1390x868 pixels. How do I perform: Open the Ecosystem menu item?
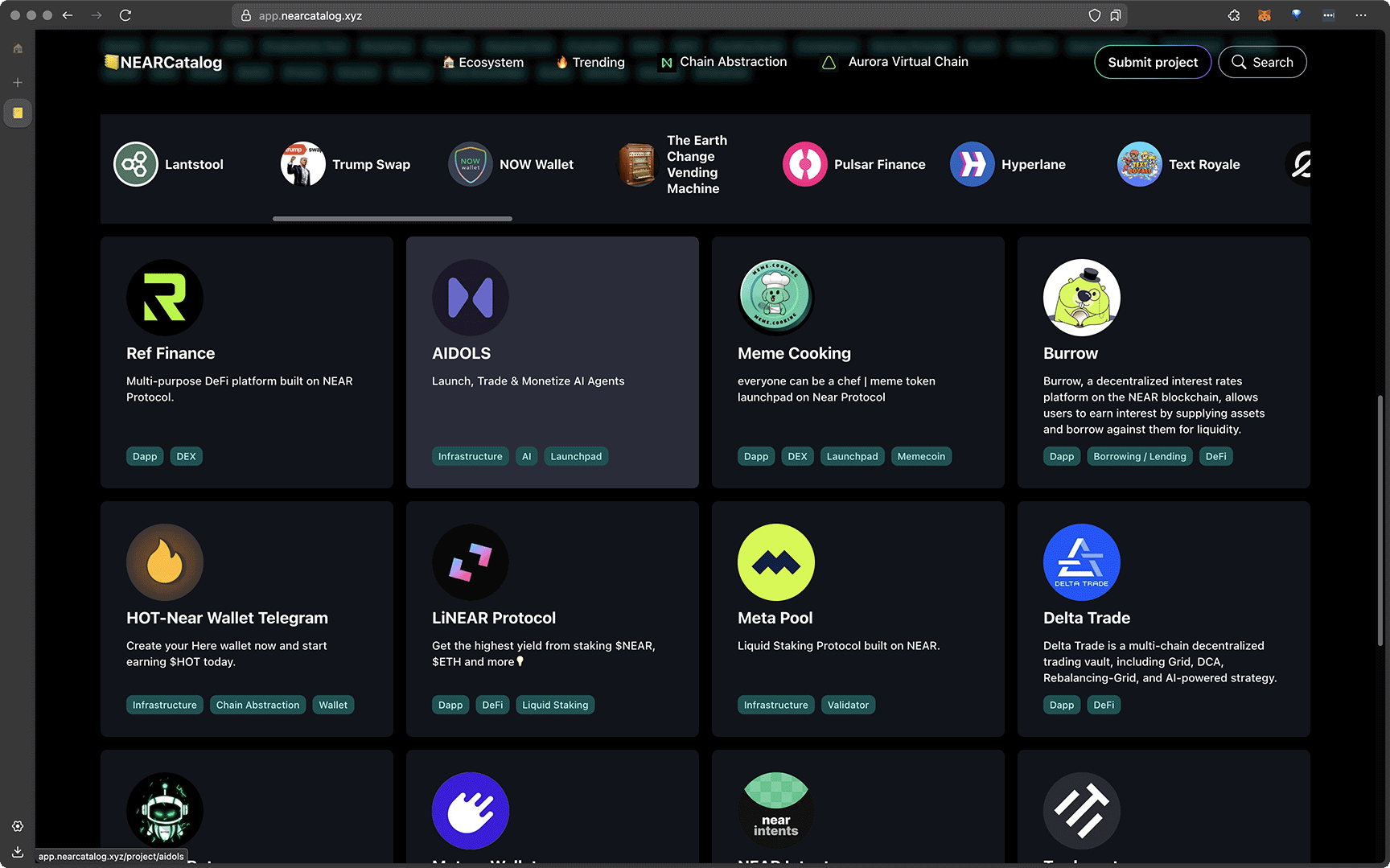[483, 62]
